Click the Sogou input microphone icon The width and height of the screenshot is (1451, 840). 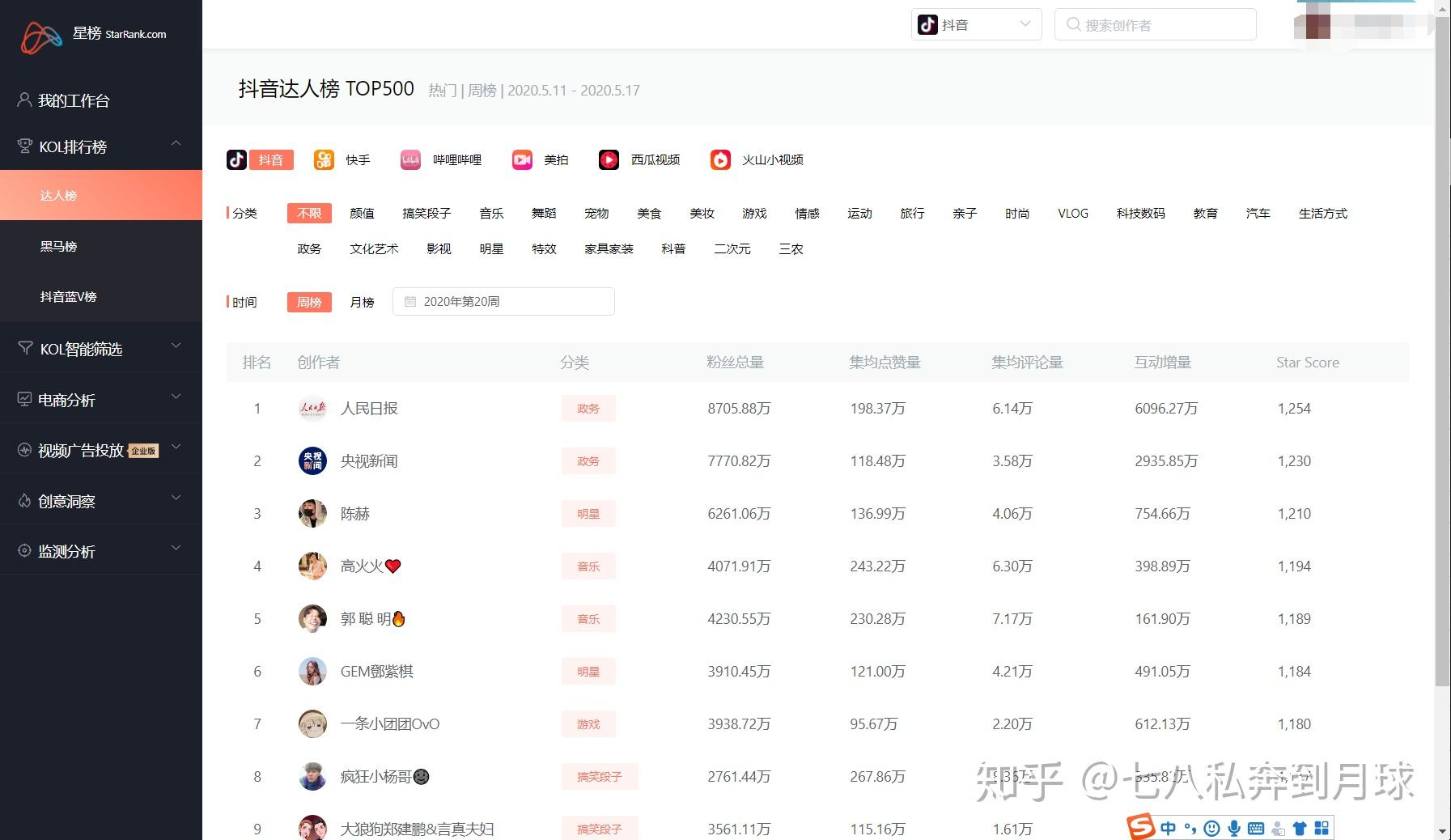1233,828
